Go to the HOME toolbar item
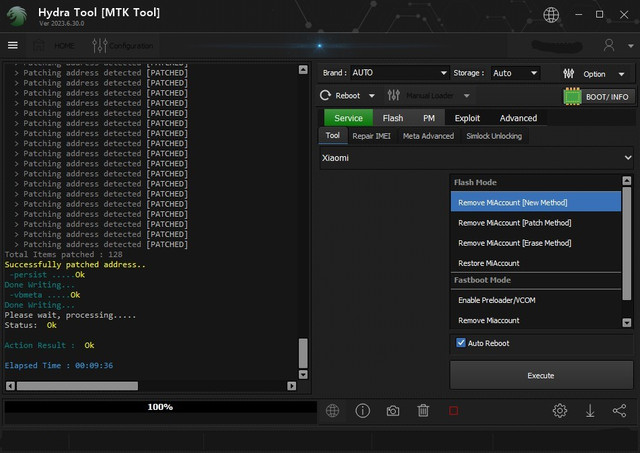640x453 pixels. point(53,45)
